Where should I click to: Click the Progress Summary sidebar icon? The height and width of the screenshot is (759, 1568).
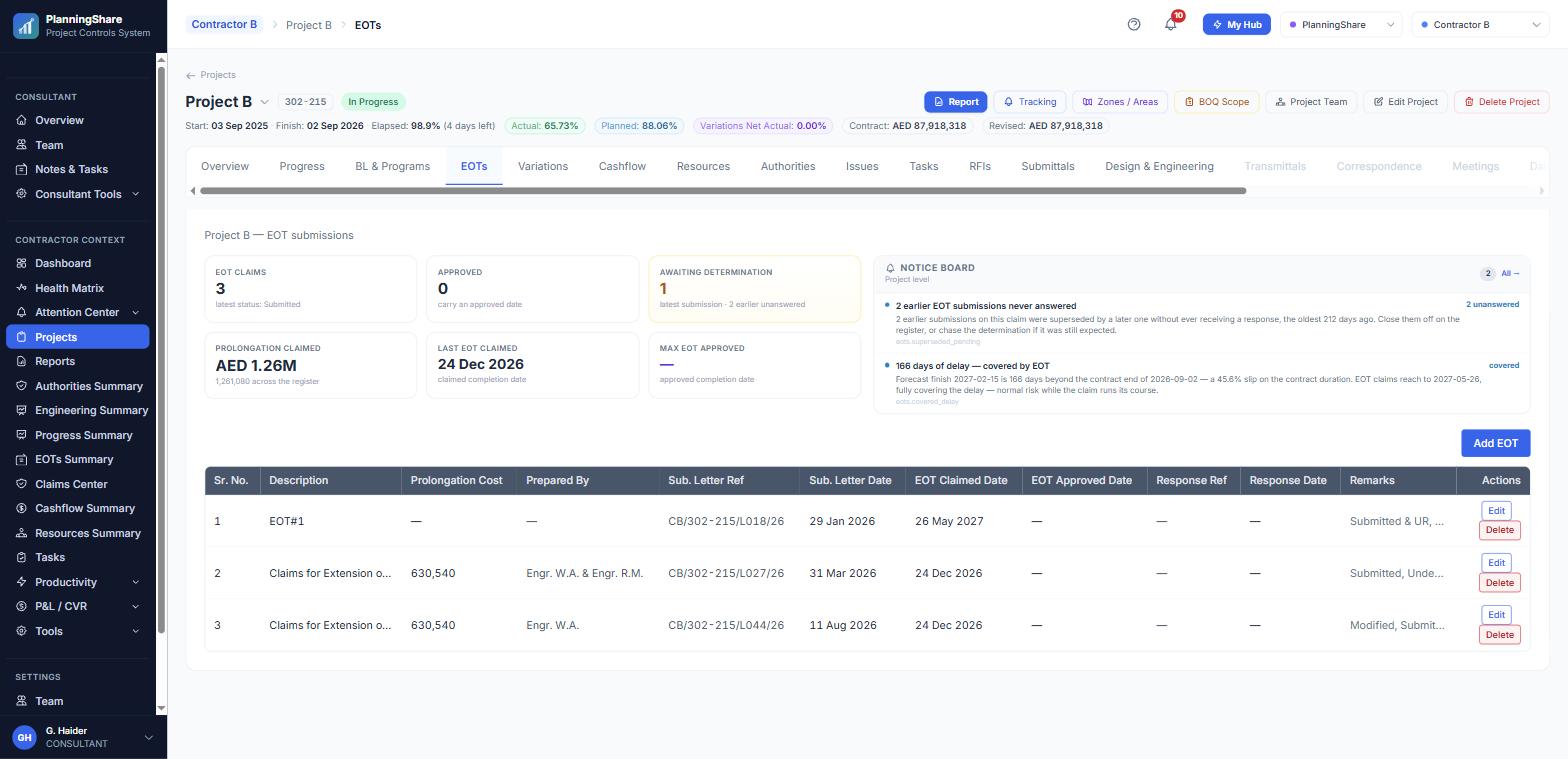click(22, 435)
